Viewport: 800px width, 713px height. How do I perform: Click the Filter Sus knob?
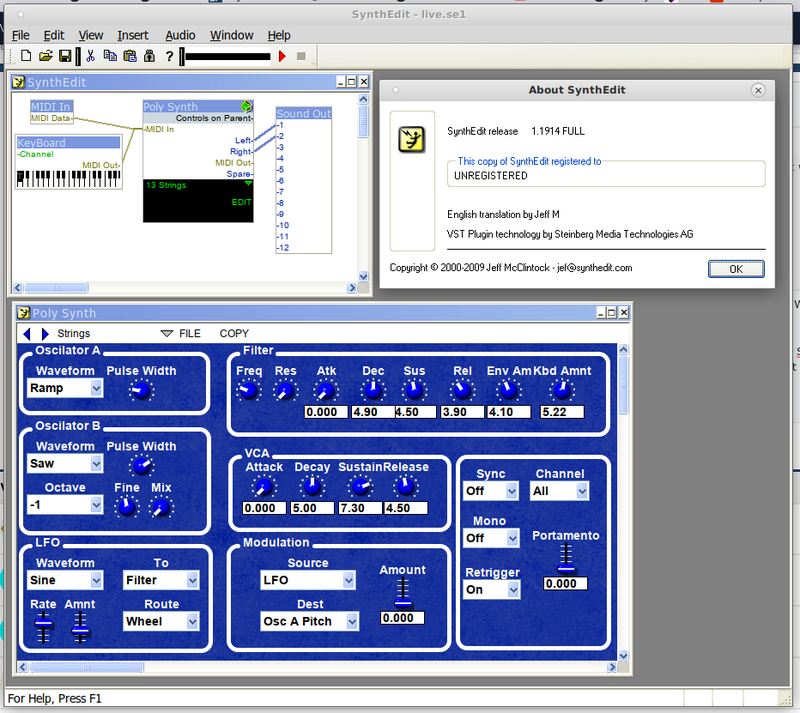point(414,391)
